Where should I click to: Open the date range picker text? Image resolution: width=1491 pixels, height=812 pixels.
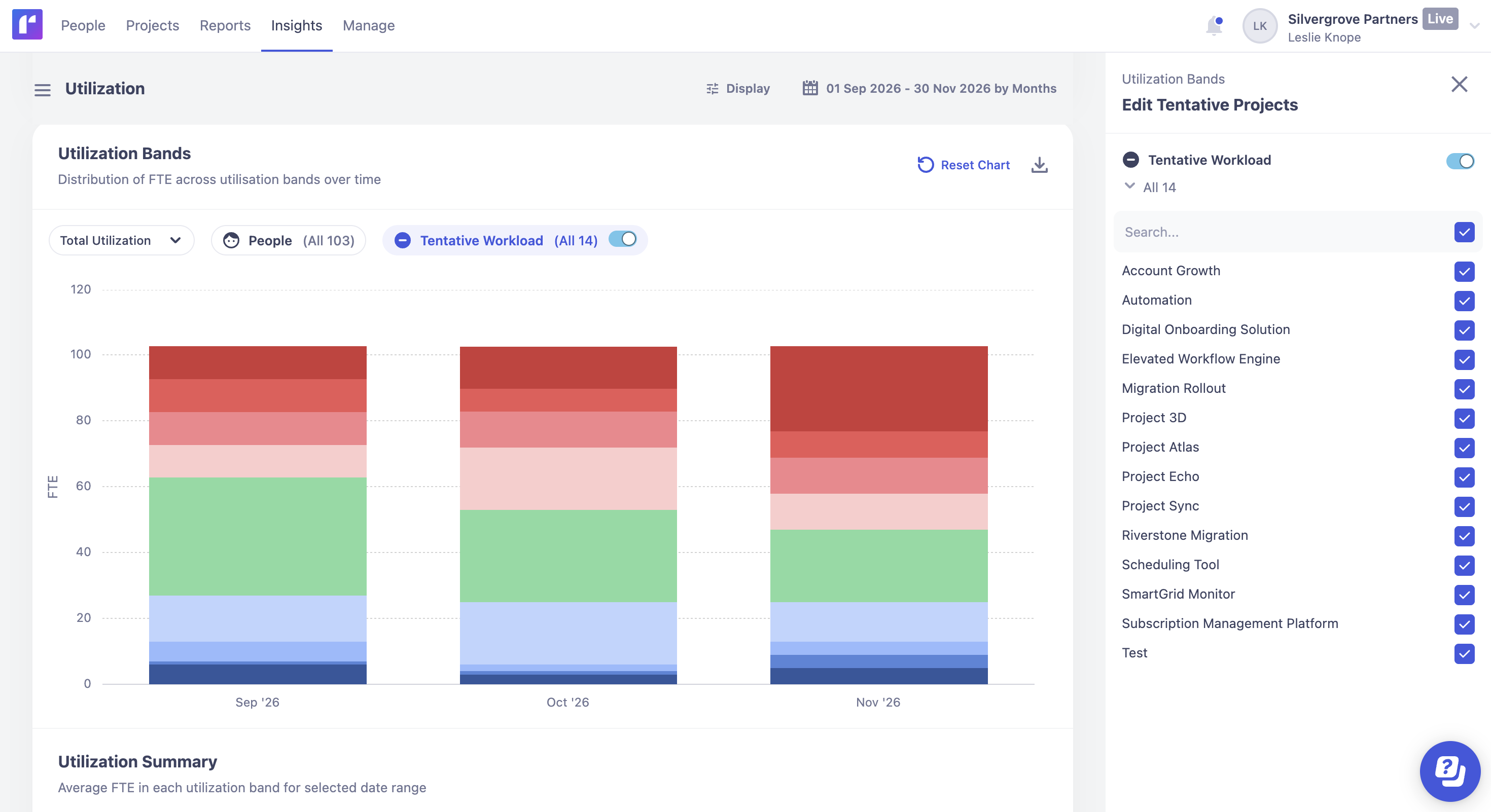[941, 89]
